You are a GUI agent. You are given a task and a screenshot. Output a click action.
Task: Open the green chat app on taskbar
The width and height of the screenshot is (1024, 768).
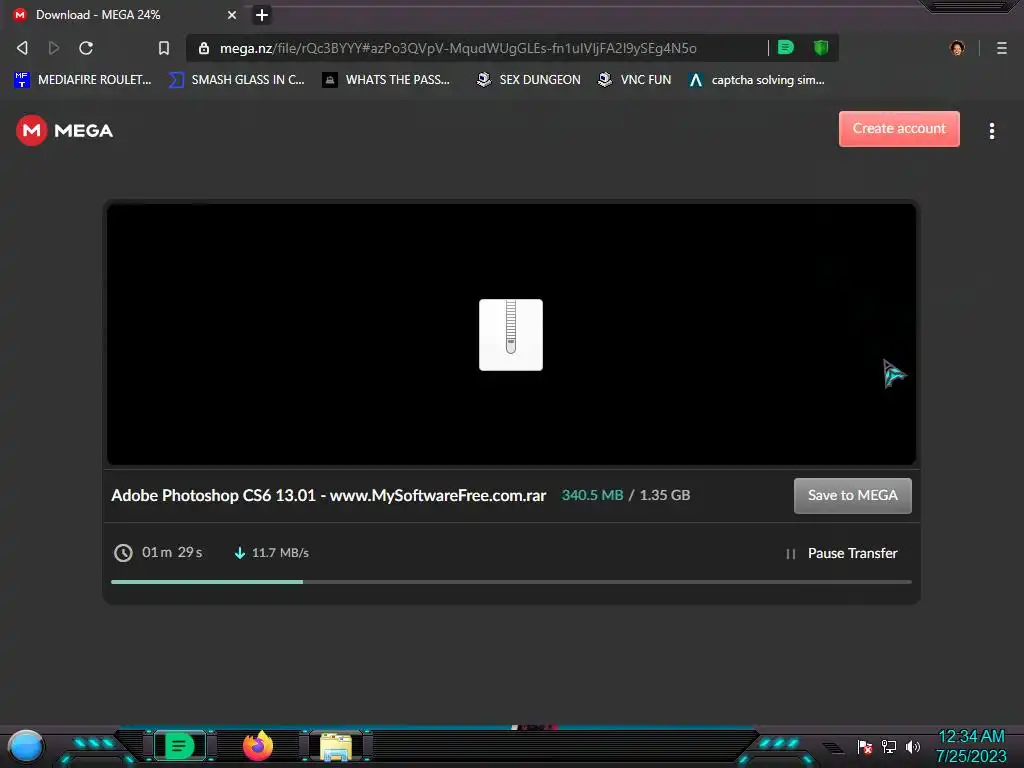(180, 746)
